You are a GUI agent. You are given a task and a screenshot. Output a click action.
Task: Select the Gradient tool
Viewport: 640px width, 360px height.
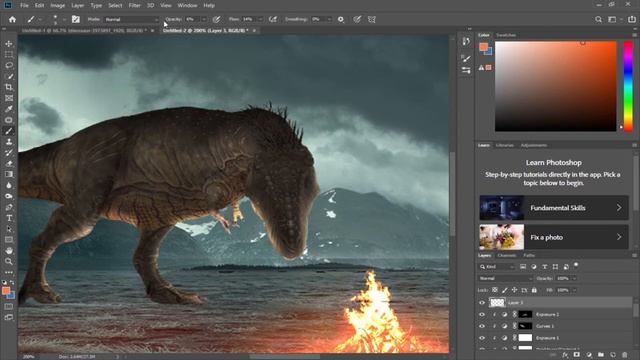(9, 174)
